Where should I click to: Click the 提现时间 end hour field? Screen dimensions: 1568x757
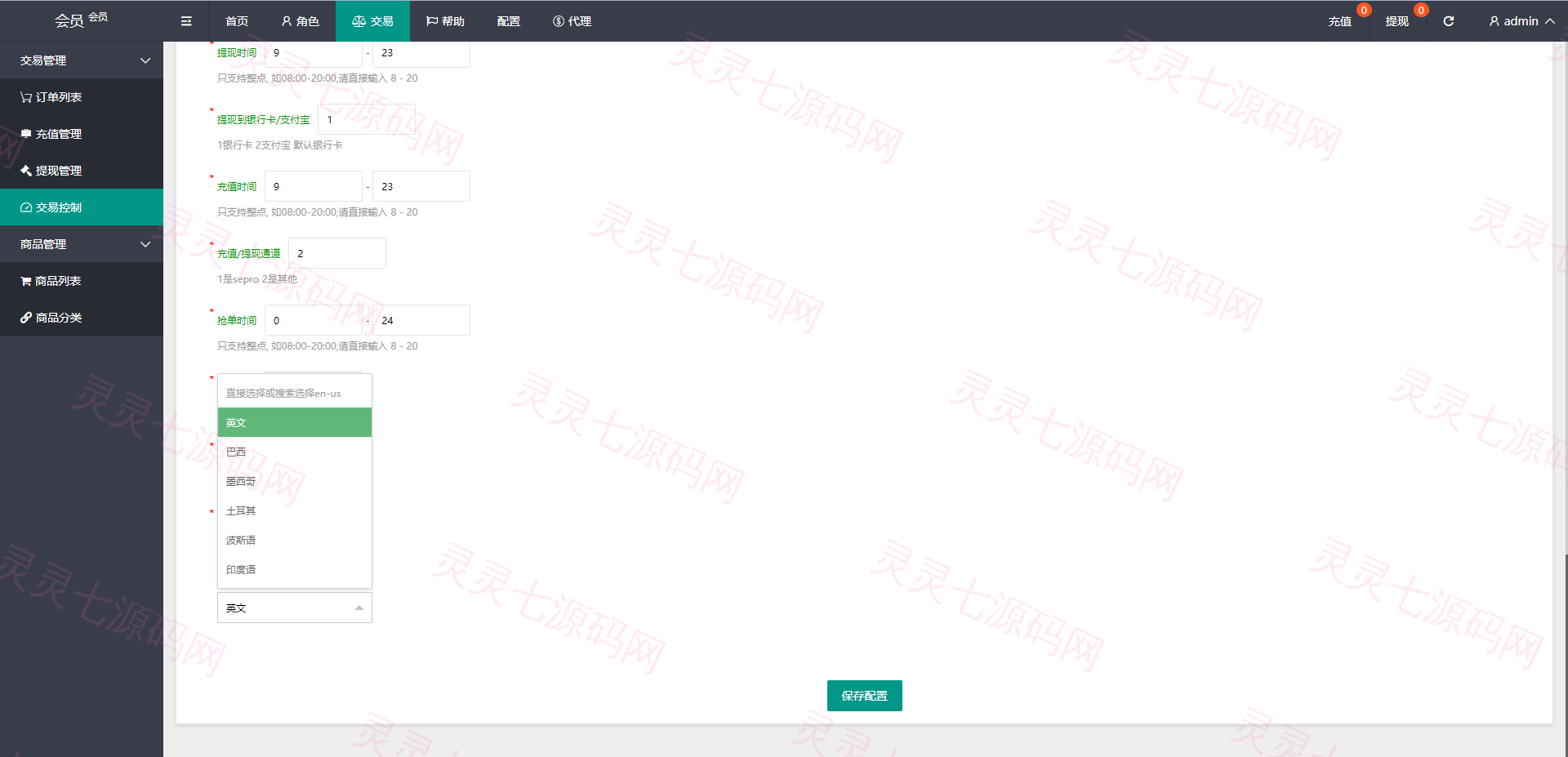(421, 53)
